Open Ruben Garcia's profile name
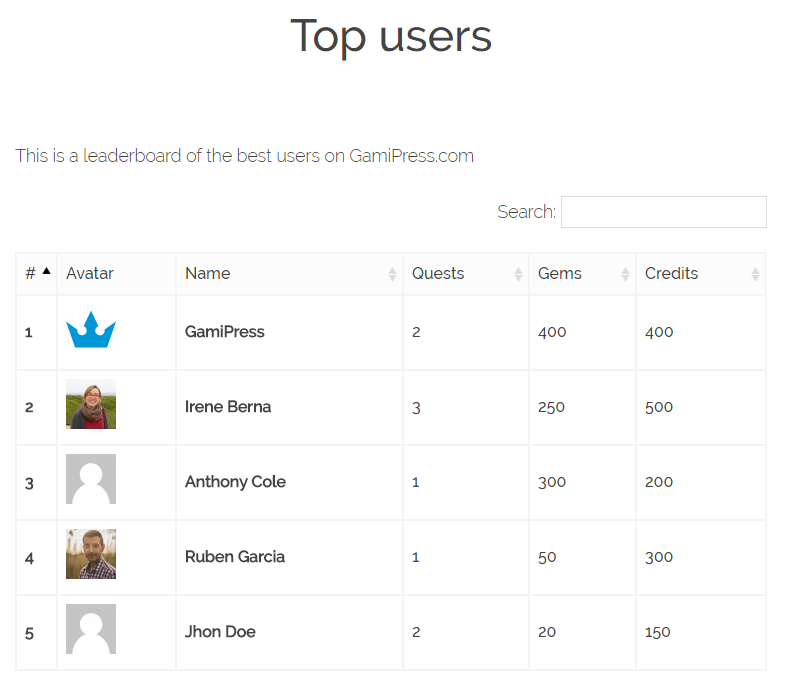Image resolution: width=785 pixels, height=685 pixels. (x=235, y=557)
